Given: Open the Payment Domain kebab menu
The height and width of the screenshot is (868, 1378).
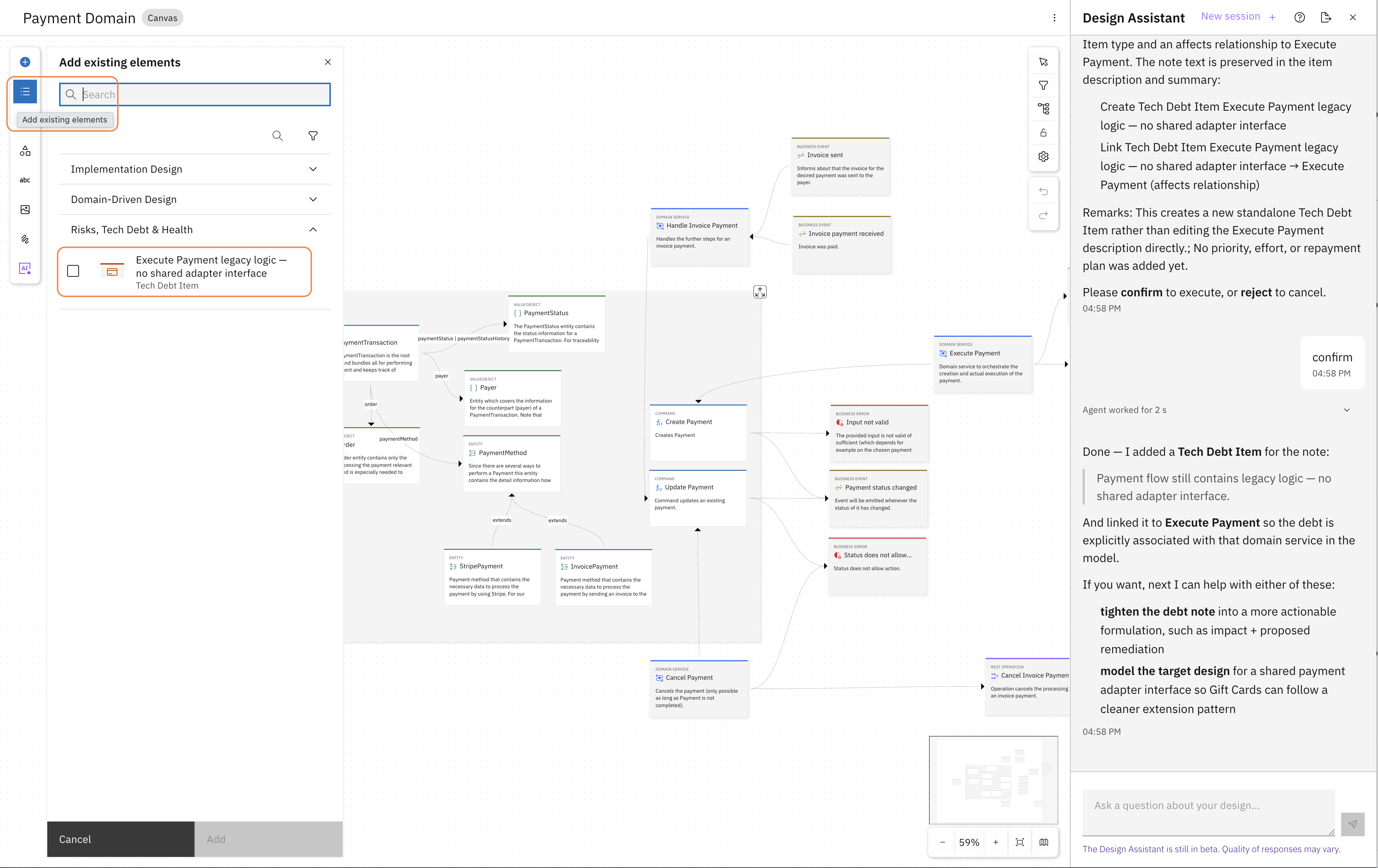Looking at the screenshot, I should (1054, 18).
